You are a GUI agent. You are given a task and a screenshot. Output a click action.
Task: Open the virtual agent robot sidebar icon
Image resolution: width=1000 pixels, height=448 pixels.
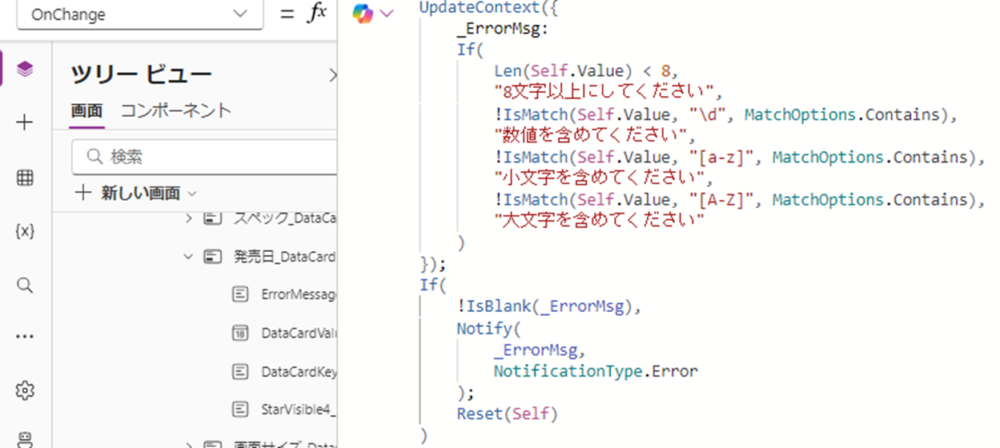[x=24, y=440]
